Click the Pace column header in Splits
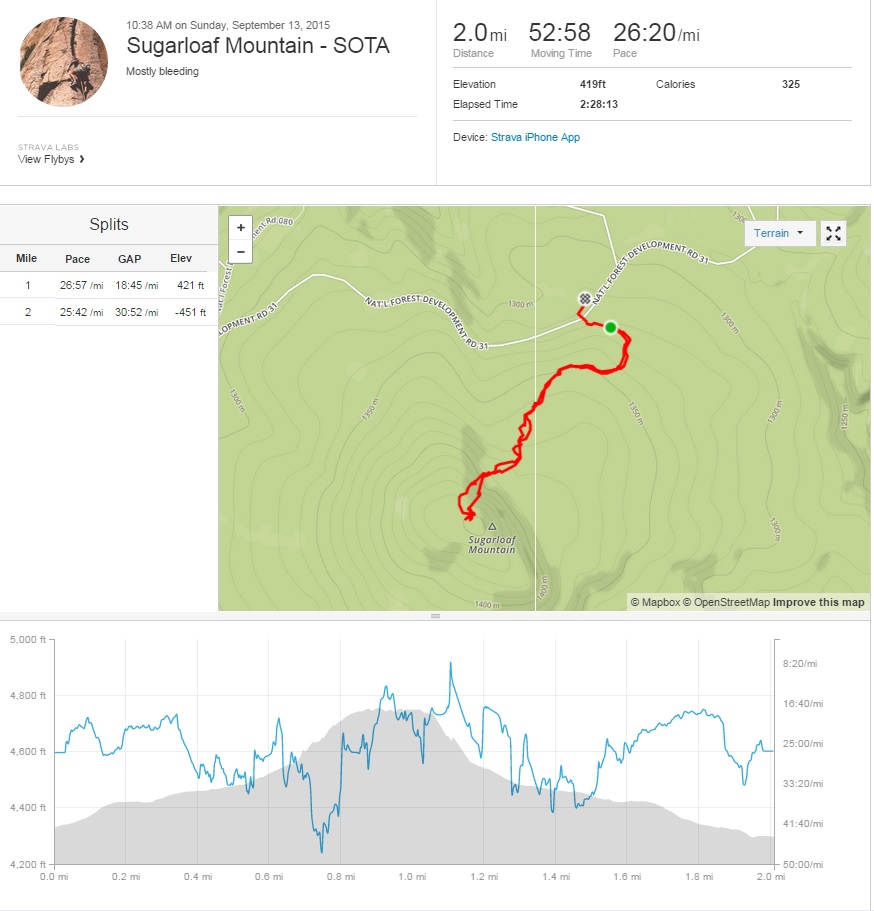The height and width of the screenshot is (911, 874). (78, 259)
